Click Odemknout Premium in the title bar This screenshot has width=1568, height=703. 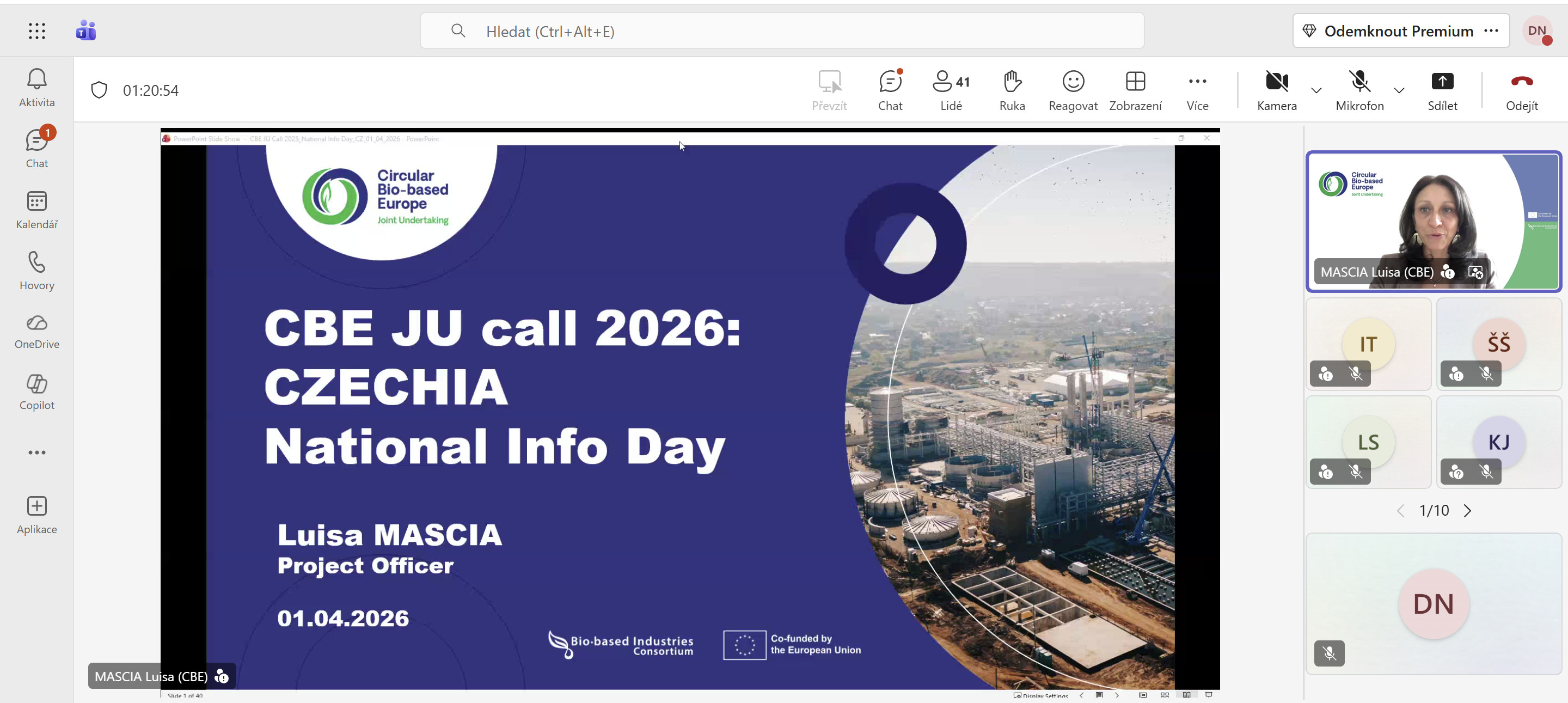pos(1399,30)
